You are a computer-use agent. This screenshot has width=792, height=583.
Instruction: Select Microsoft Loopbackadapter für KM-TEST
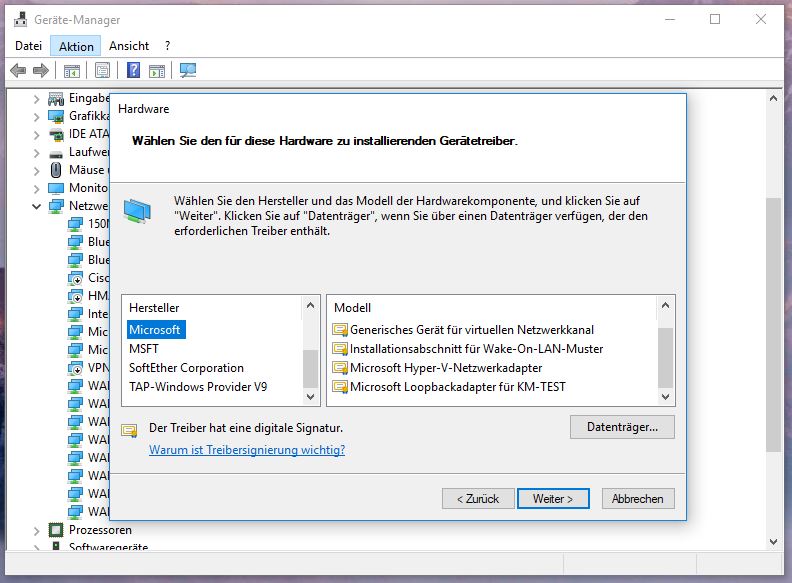pos(458,386)
